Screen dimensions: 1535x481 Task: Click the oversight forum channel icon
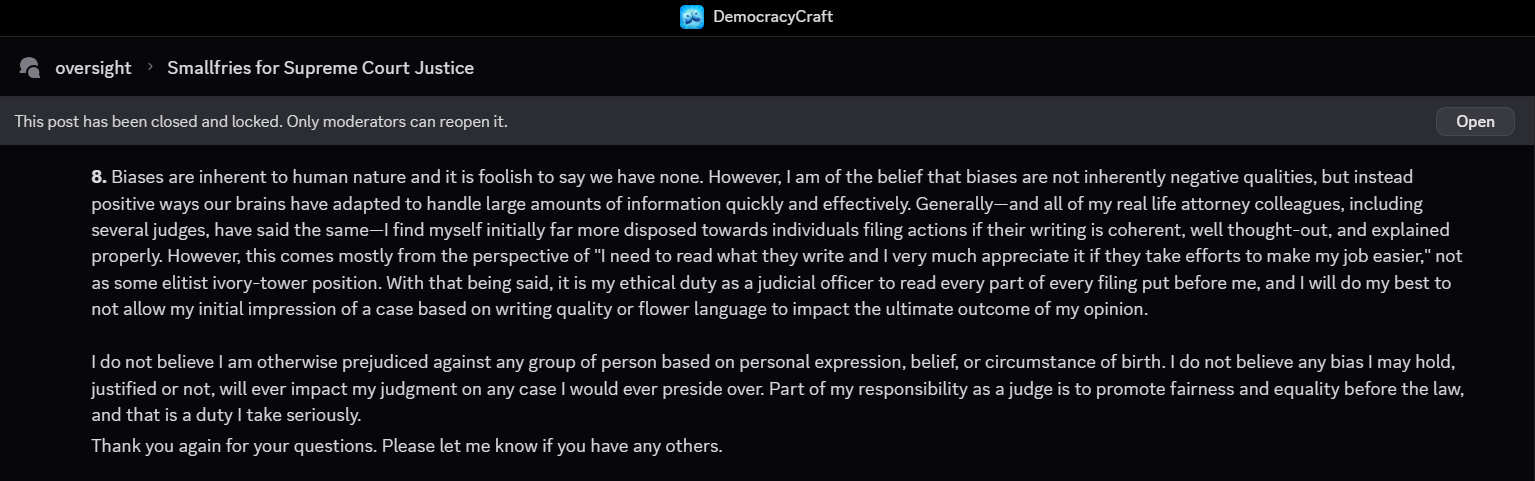click(x=30, y=68)
